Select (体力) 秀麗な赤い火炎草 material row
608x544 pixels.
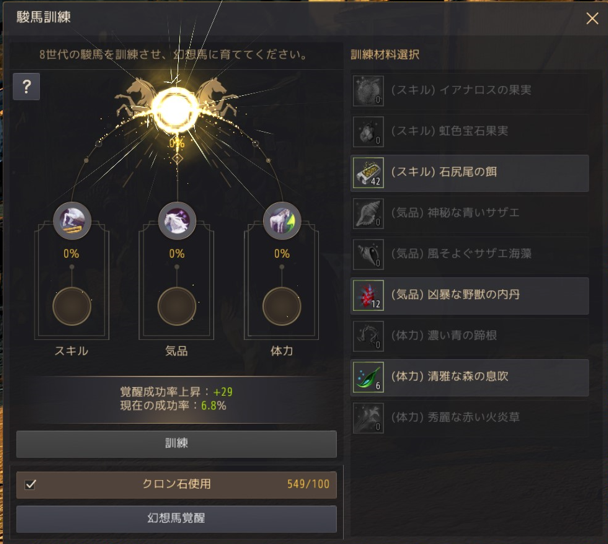(x=470, y=418)
